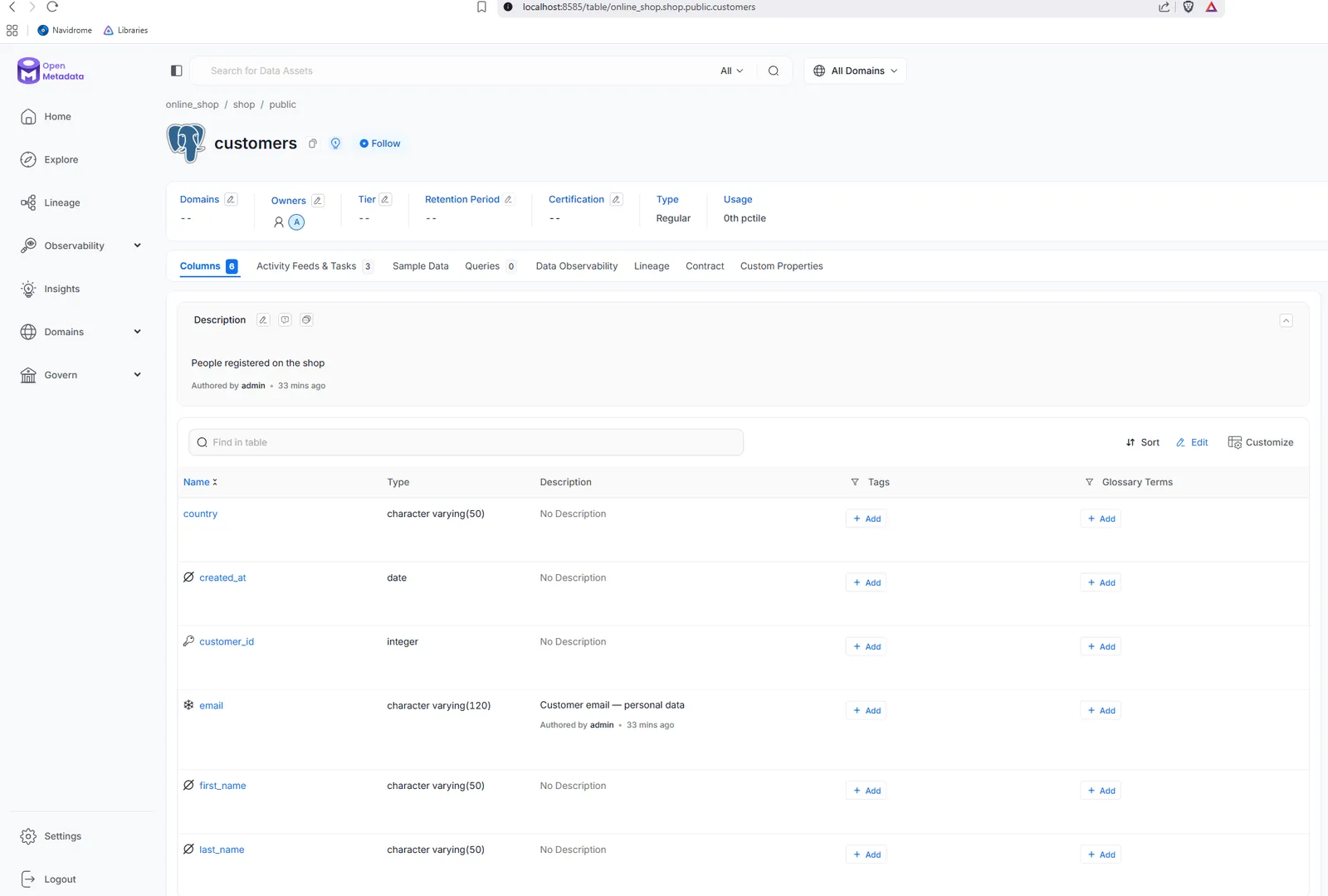Edit the Tier field
1328x896 pixels.
(385, 200)
